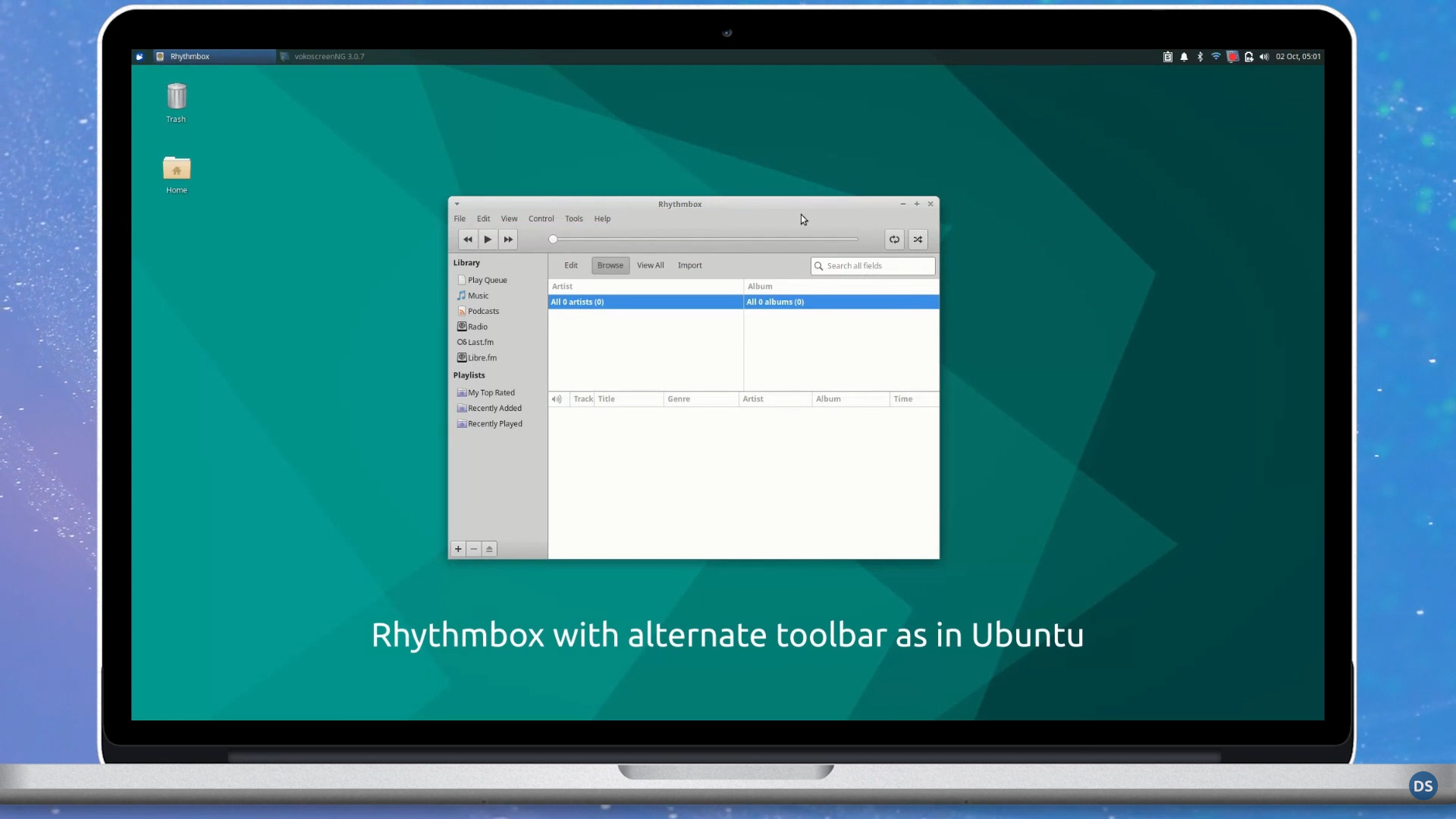Toggle shuffle mode in the toolbar

click(x=918, y=240)
